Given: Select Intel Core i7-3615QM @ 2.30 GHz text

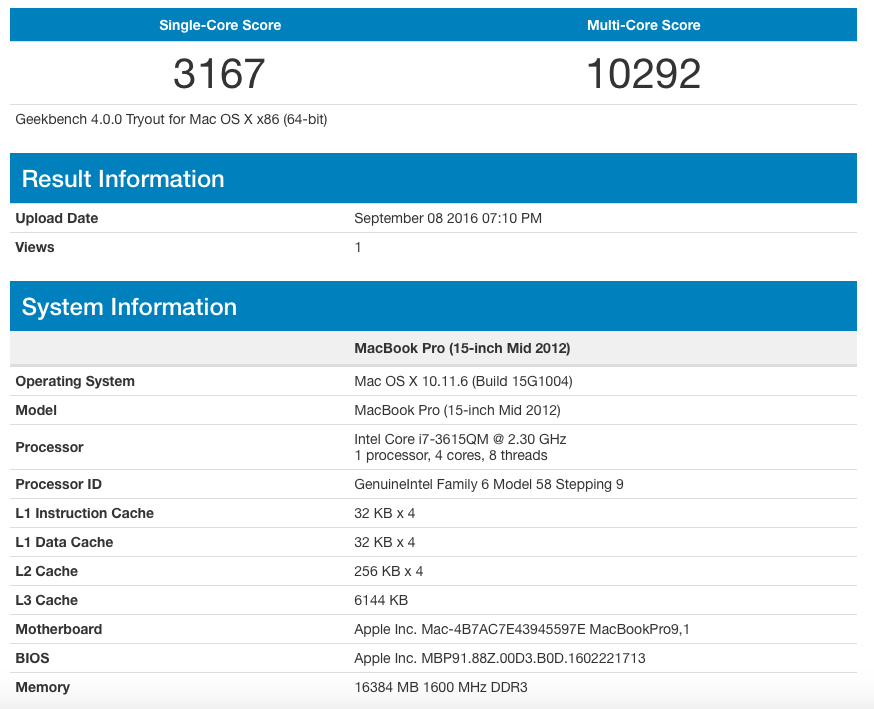Looking at the screenshot, I should click(x=460, y=439).
